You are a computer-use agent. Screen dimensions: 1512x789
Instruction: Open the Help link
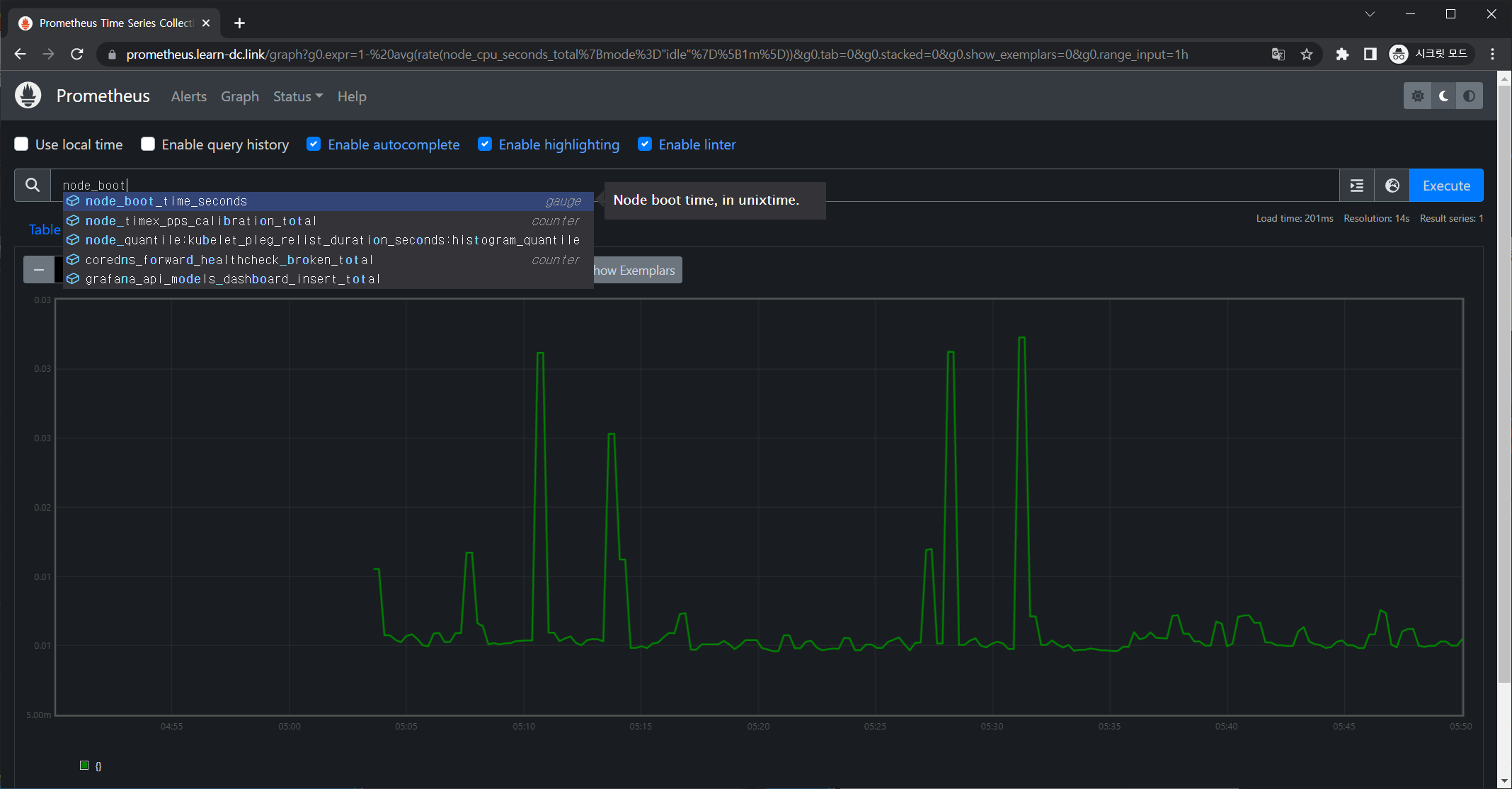pos(352,96)
